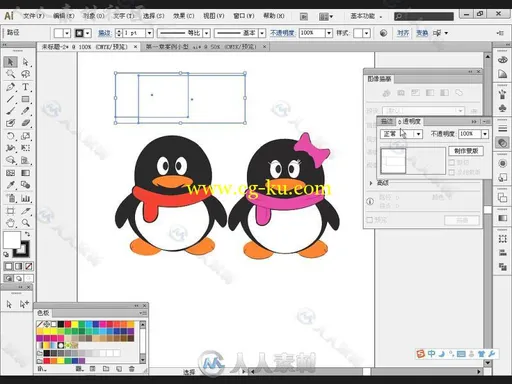Open Transparency panel icon in right dock
The image size is (512, 384).
click(x=502, y=143)
